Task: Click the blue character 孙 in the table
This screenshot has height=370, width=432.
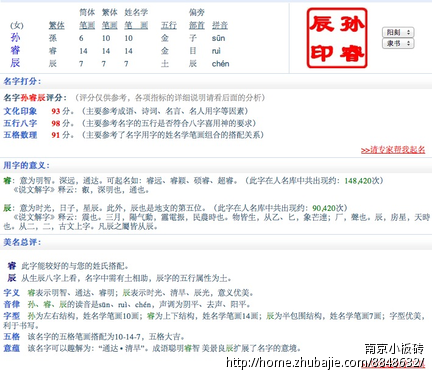Action: click(x=15, y=38)
